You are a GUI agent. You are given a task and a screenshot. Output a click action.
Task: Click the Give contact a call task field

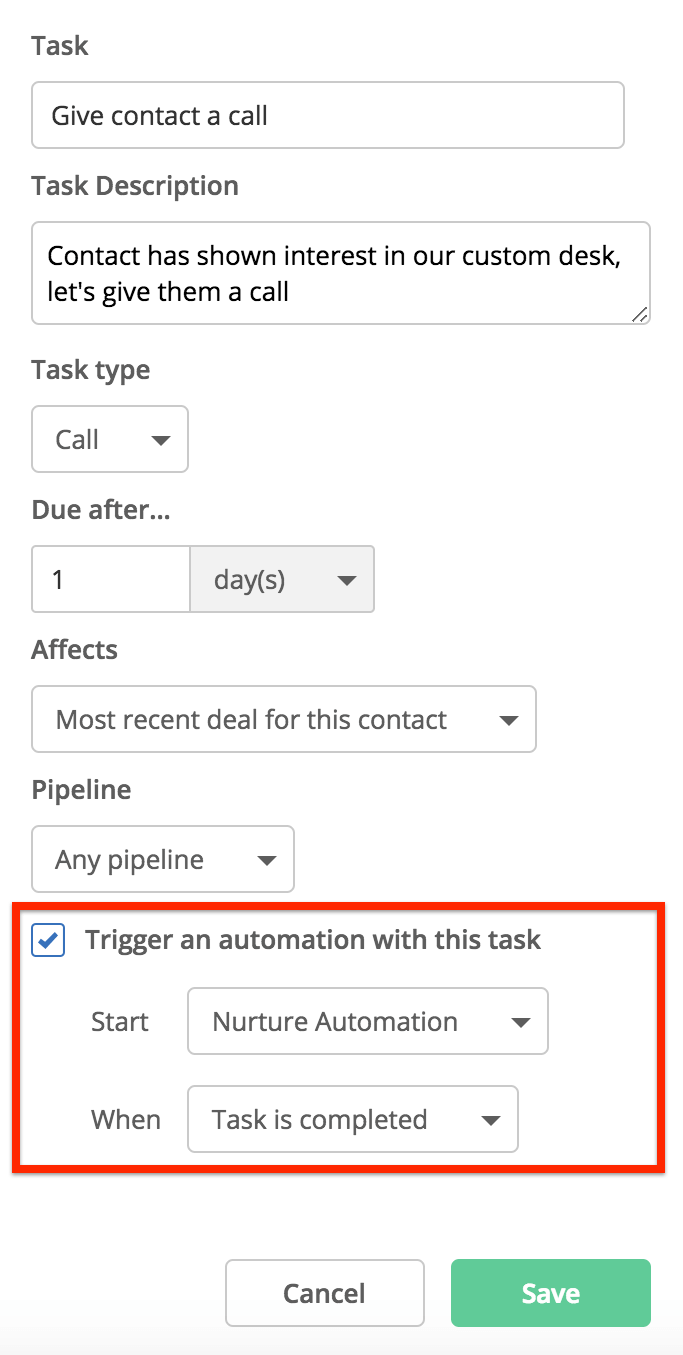click(327, 115)
